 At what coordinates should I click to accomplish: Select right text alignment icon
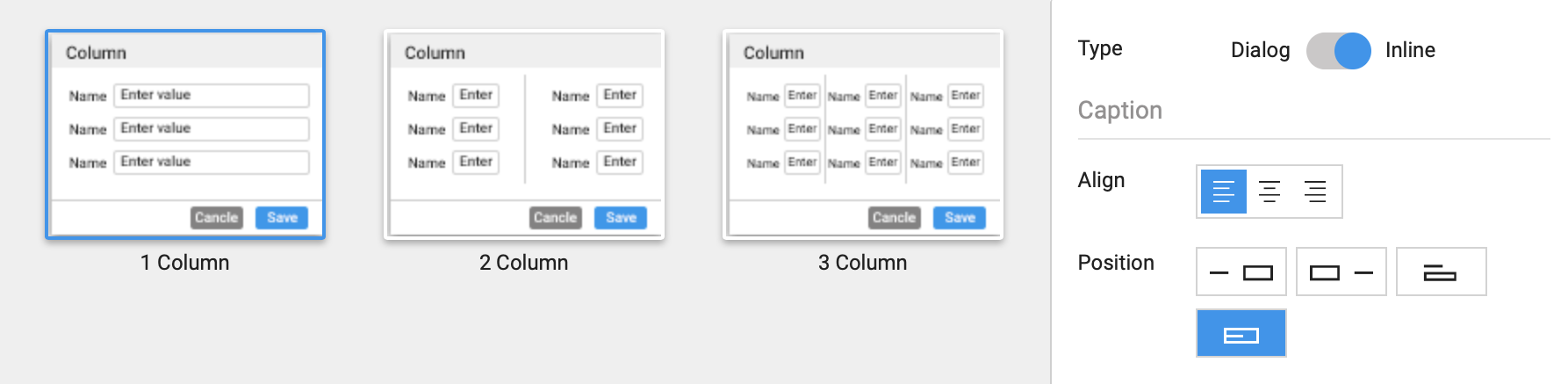click(1314, 192)
